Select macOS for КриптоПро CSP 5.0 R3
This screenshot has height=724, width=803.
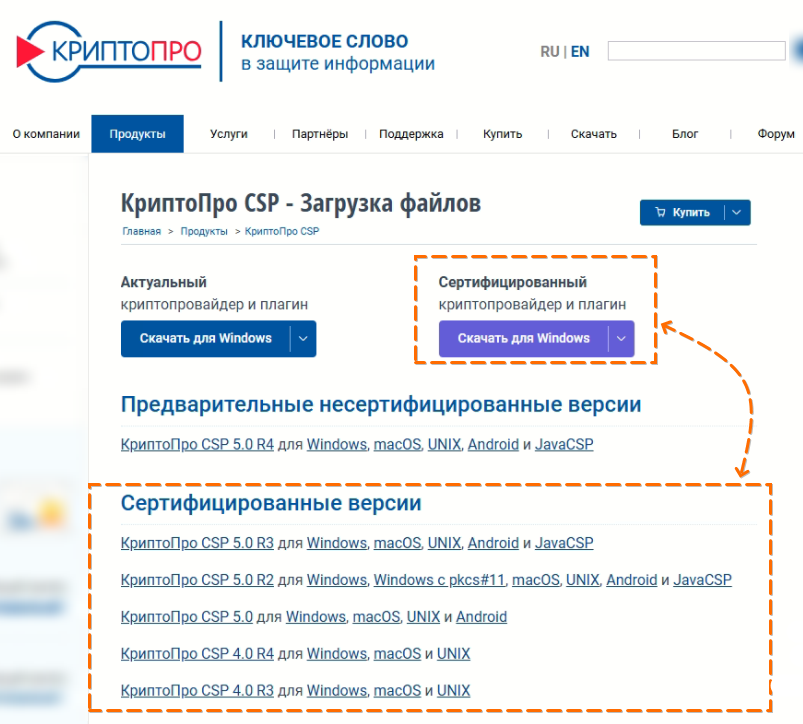(x=397, y=543)
